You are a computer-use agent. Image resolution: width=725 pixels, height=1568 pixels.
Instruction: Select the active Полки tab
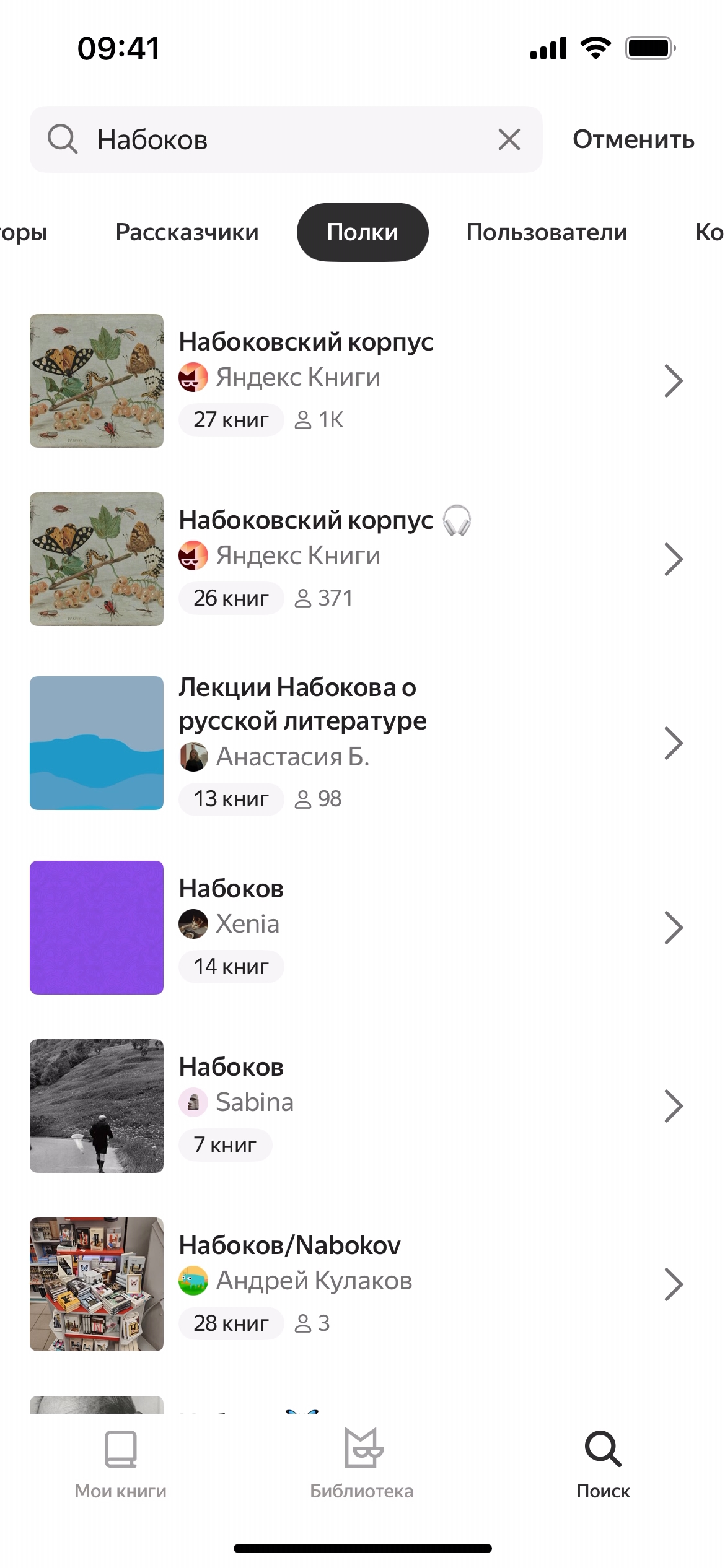point(362,232)
